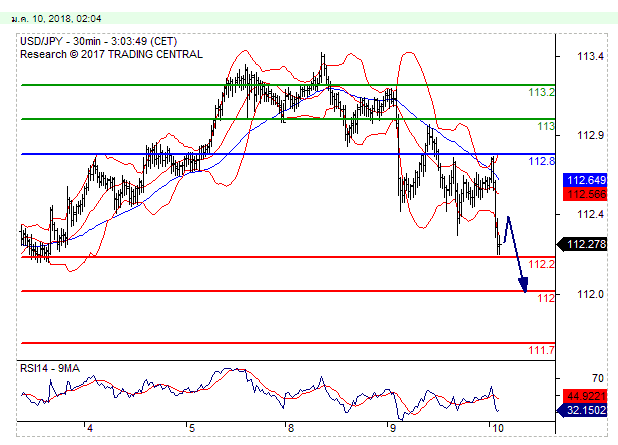Image resolution: width=618 pixels, height=445 pixels.
Task: Click the green 113 resistance label
Action: click(x=546, y=126)
